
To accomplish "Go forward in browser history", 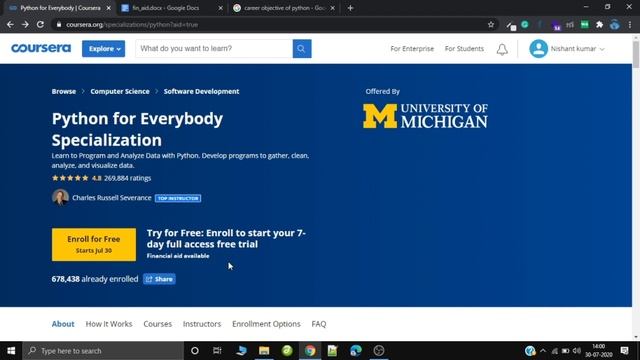I will [25, 25].
